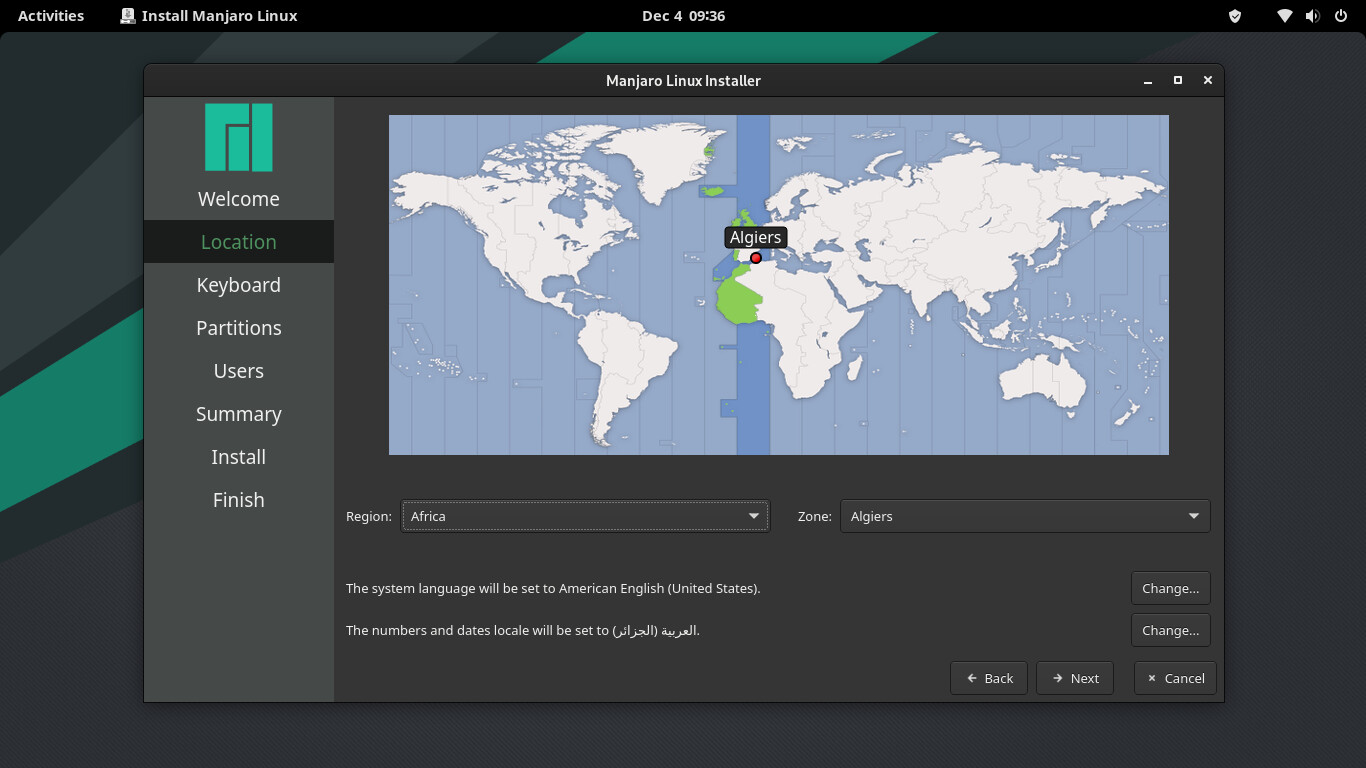Cancel the installation
The height and width of the screenshot is (768, 1366).
point(1175,678)
